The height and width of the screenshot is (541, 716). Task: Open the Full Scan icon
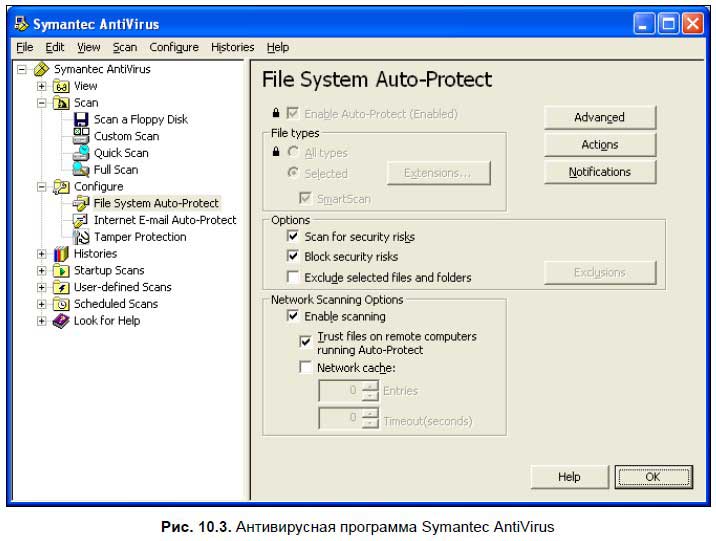click(81, 170)
